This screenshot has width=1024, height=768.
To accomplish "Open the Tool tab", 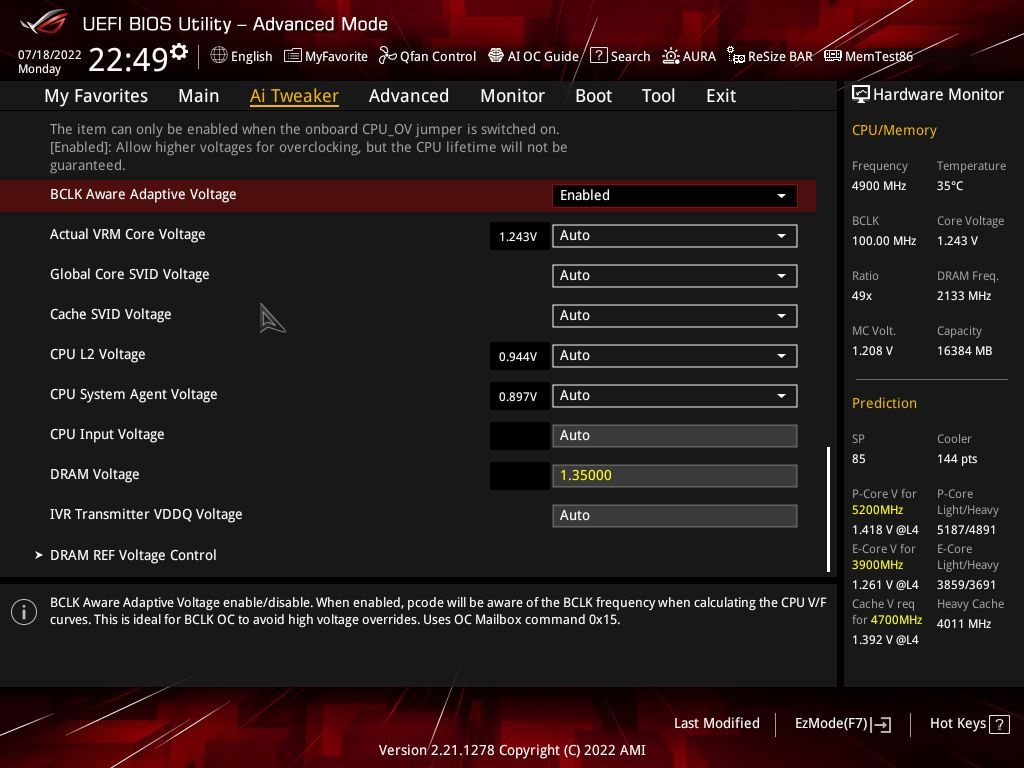I will click(x=658, y=96).
